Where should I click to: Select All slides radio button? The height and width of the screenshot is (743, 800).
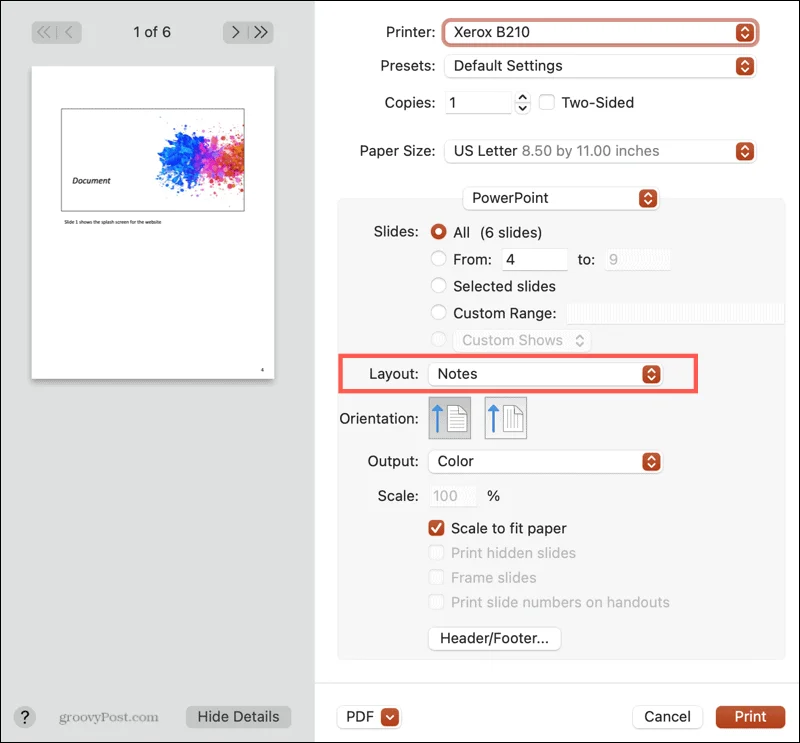(438, 232)
